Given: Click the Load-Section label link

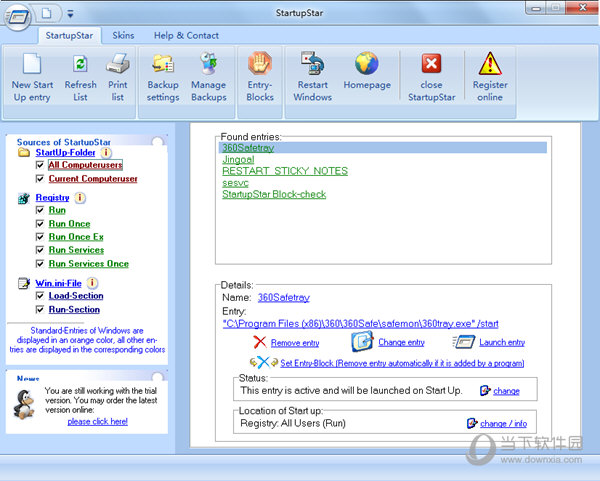Looking at the screenshot, I should click(x=76, y=296).
